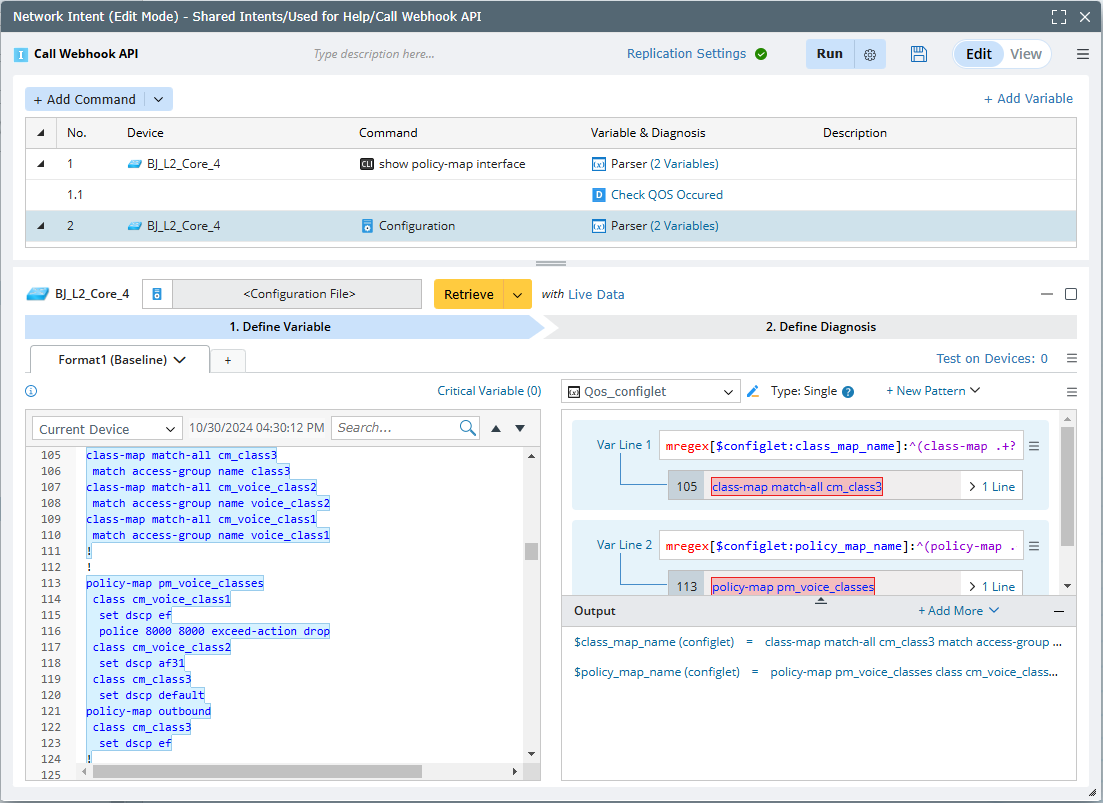The width and height of the screenshot is (1103, 803).
Task: Open the hamburger menu beside Edit/View
Action: pos(1083,54)
